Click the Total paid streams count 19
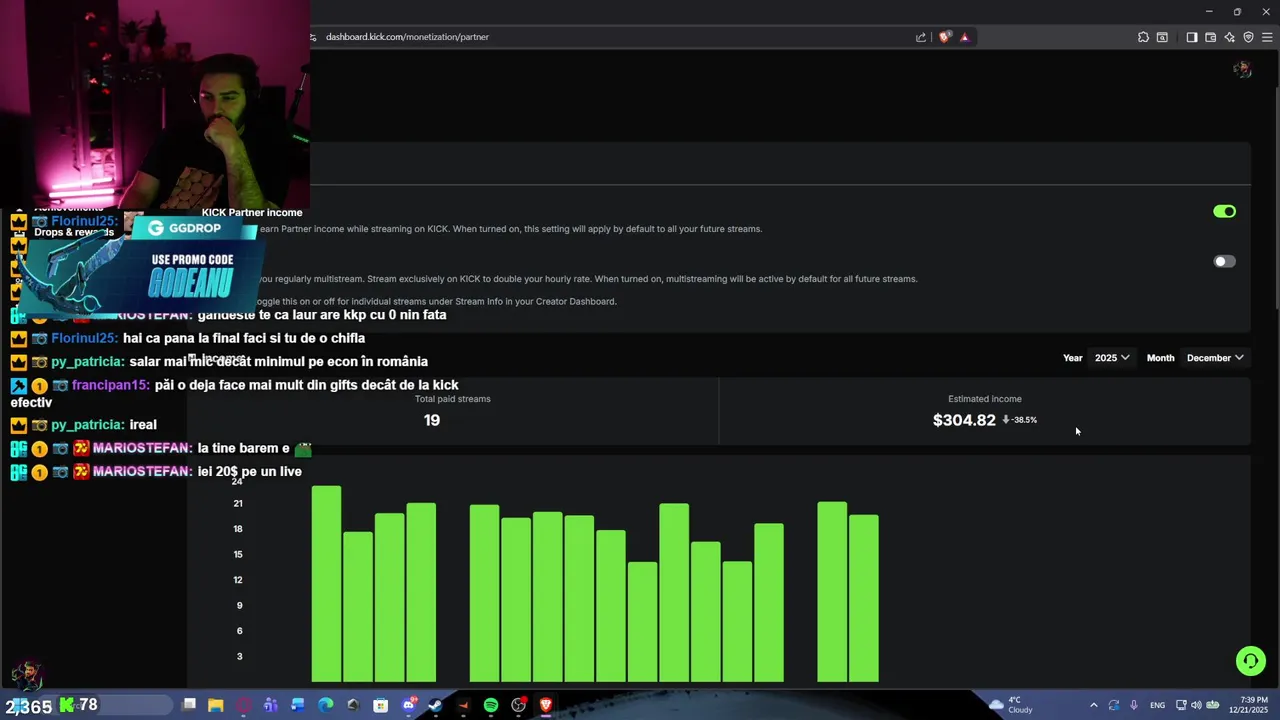The image size is (1280, 720). tap(432, 420)
